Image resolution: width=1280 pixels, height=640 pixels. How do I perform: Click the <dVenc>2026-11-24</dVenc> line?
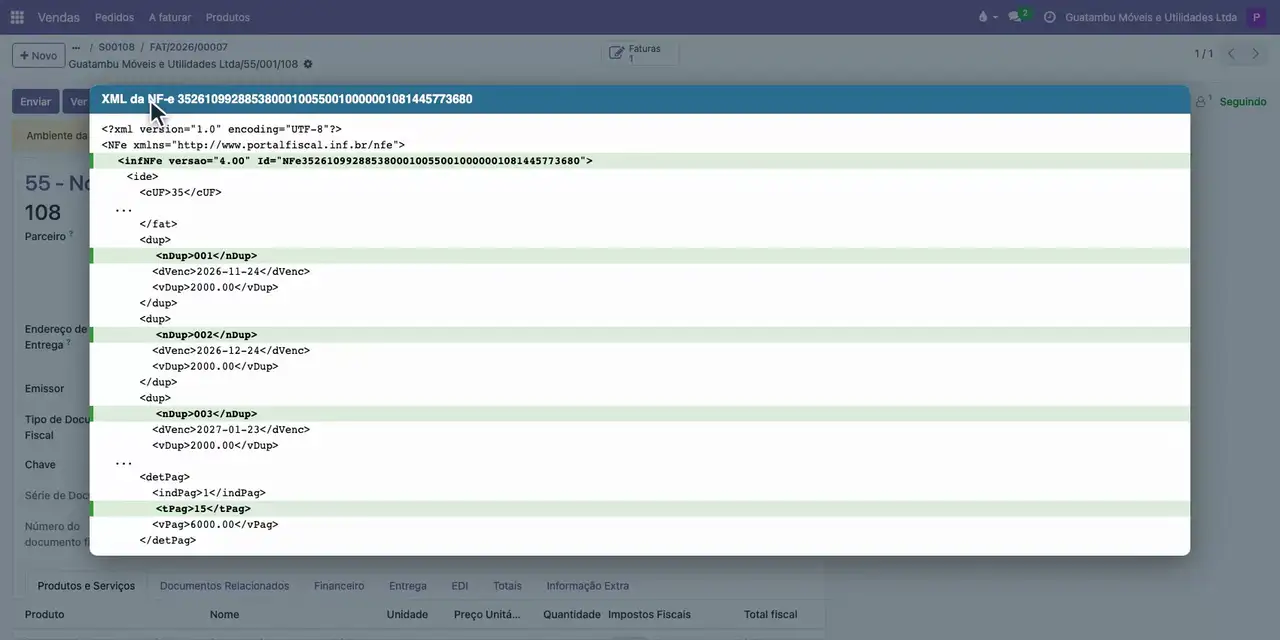231,271
